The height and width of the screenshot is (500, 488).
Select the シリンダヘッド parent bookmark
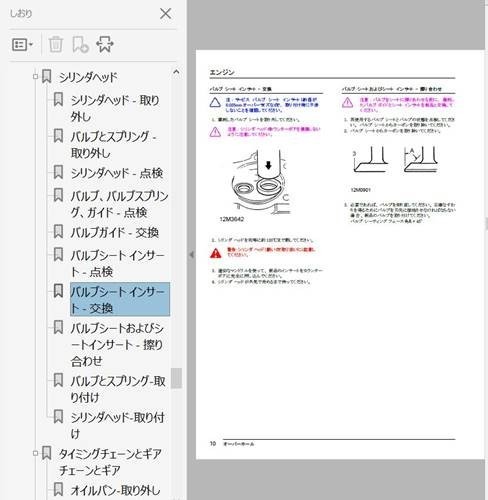[x=88, y=77]
